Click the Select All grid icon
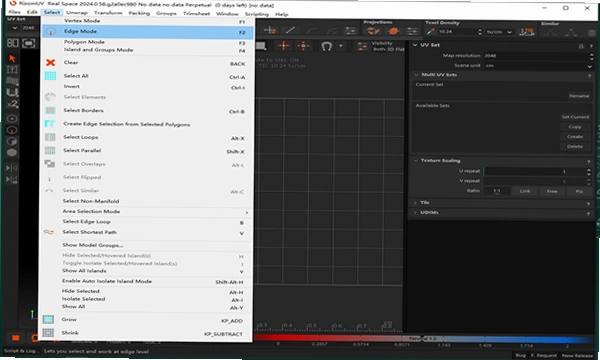Viewport: 600px width, 360px height. 50,76
